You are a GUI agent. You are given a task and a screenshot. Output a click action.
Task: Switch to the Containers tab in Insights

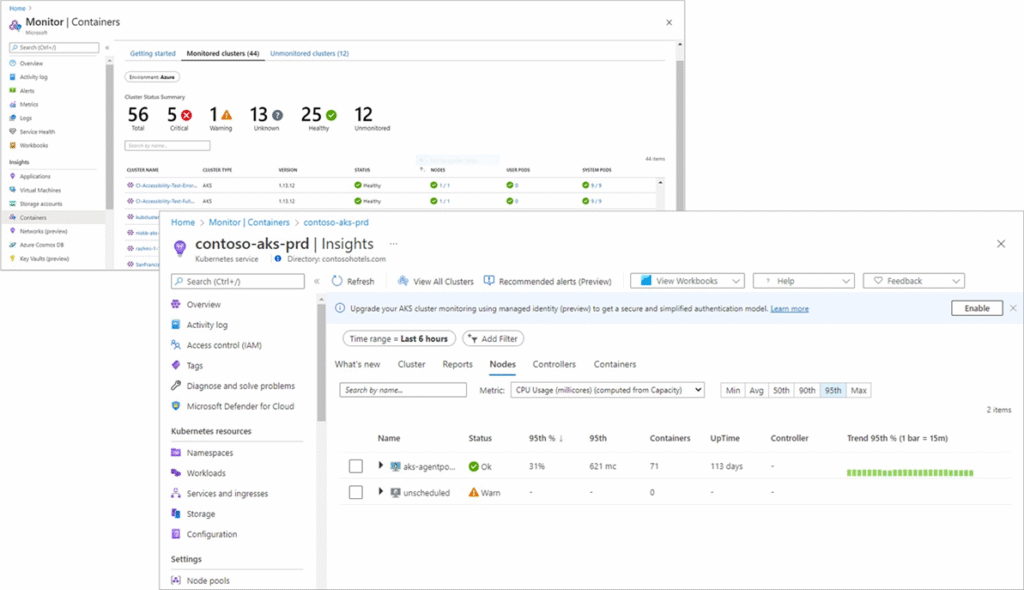coord(615,364)
